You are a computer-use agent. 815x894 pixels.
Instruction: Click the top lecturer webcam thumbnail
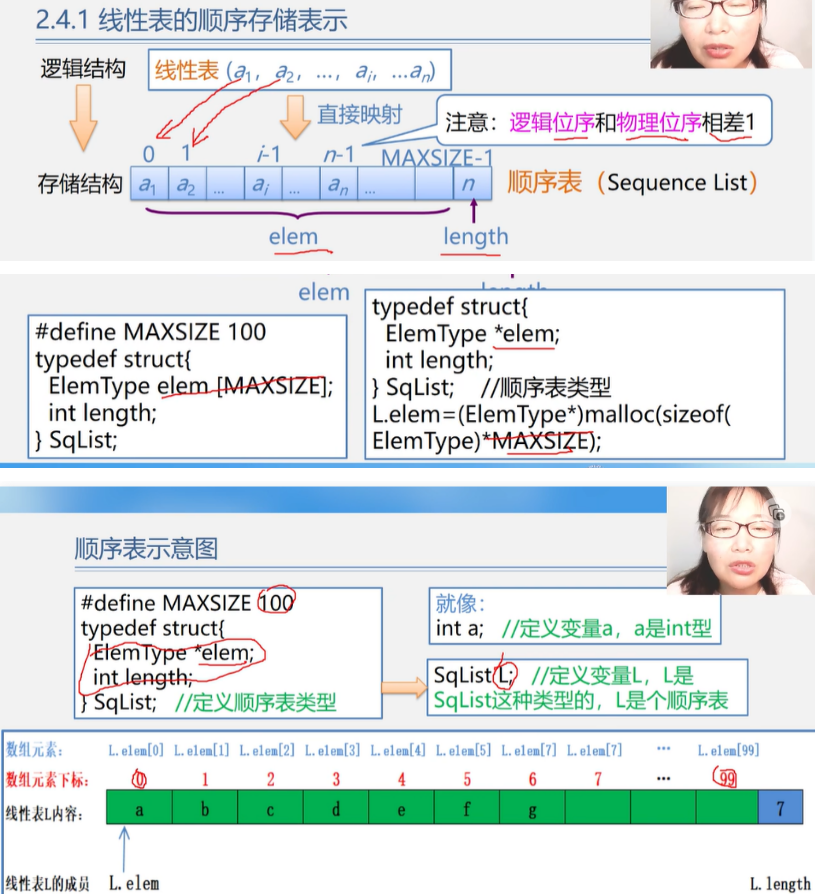[x=731, y=34]
